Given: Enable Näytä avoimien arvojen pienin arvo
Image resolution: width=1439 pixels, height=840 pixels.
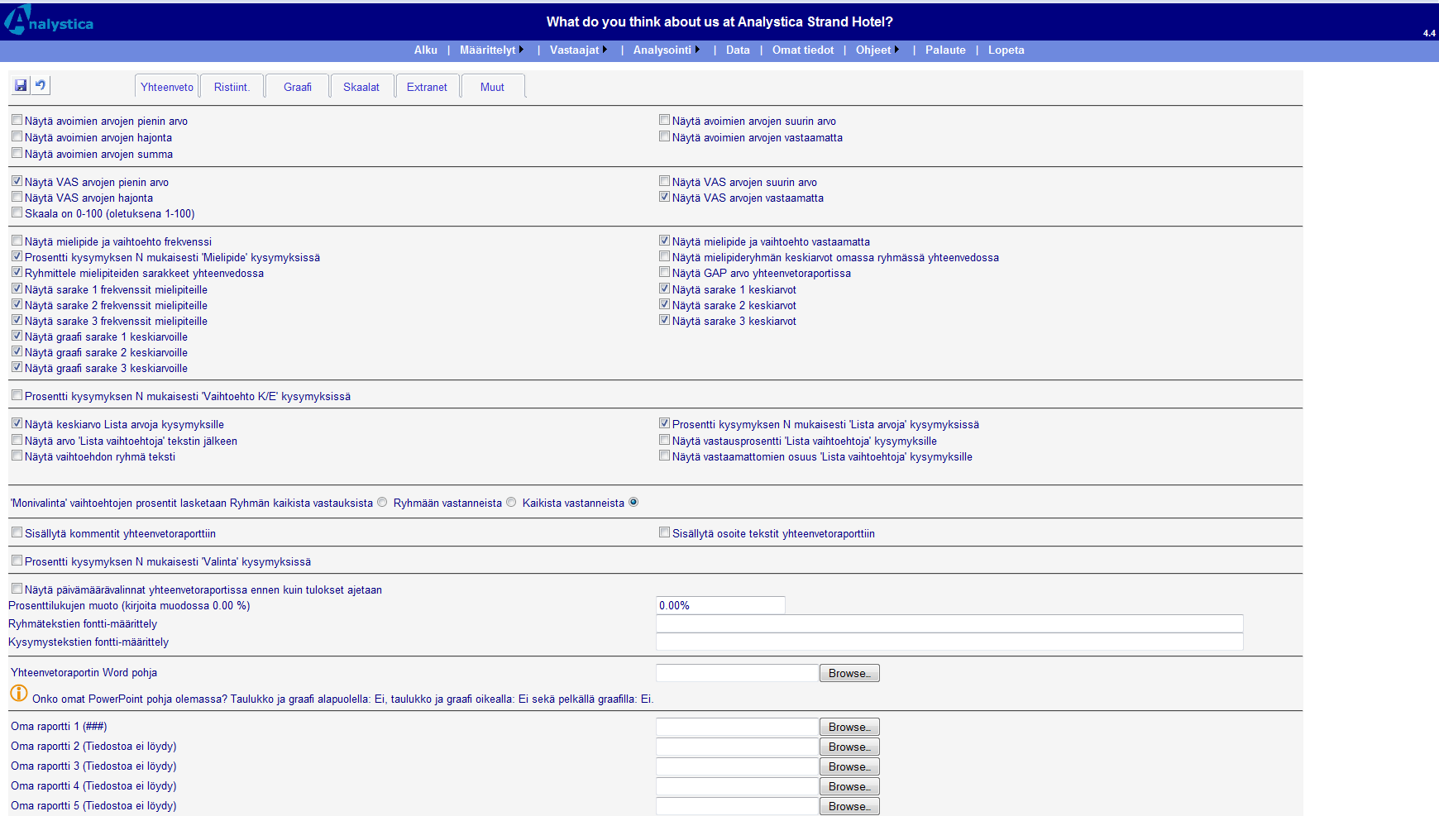Looking at the screenshot, I should coord(17,120).
